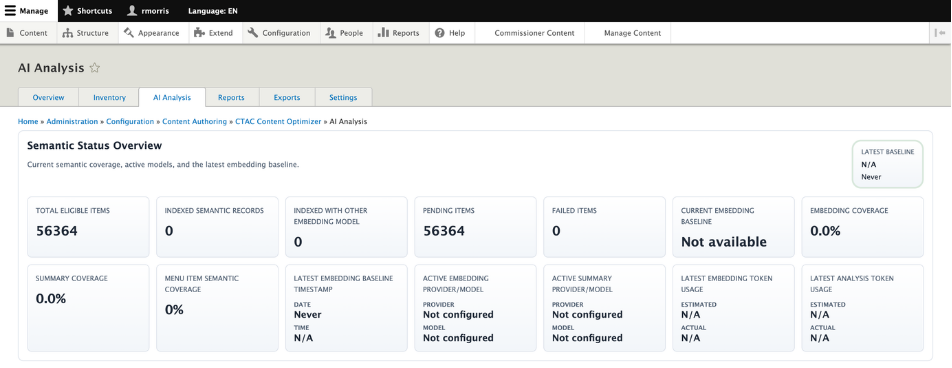Click the Extend puzzle icon
The height and width of the screenshot is (368, 952).
pos(199,33)
